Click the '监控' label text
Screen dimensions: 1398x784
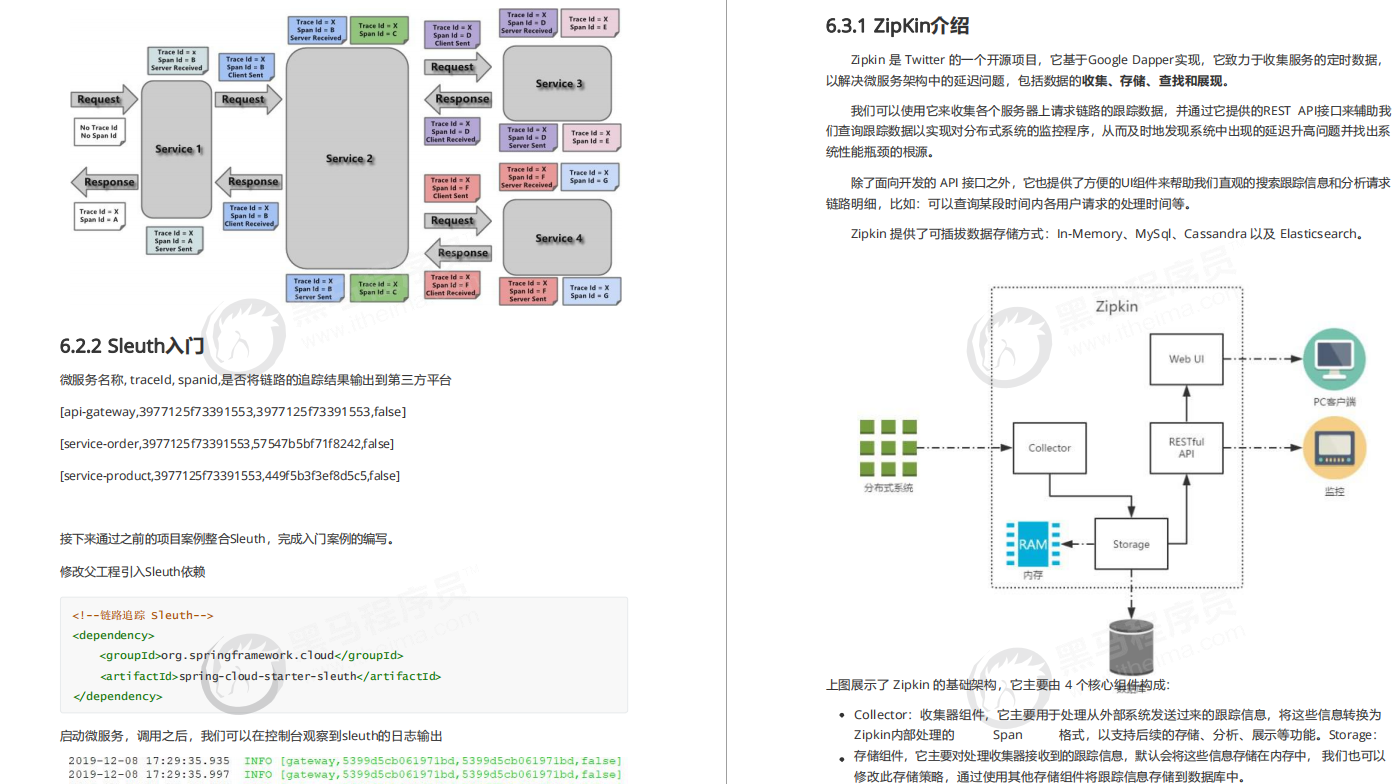1335,492
